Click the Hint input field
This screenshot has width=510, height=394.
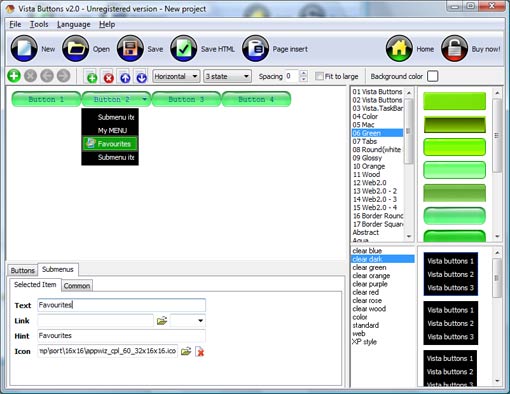coord(121,336)
